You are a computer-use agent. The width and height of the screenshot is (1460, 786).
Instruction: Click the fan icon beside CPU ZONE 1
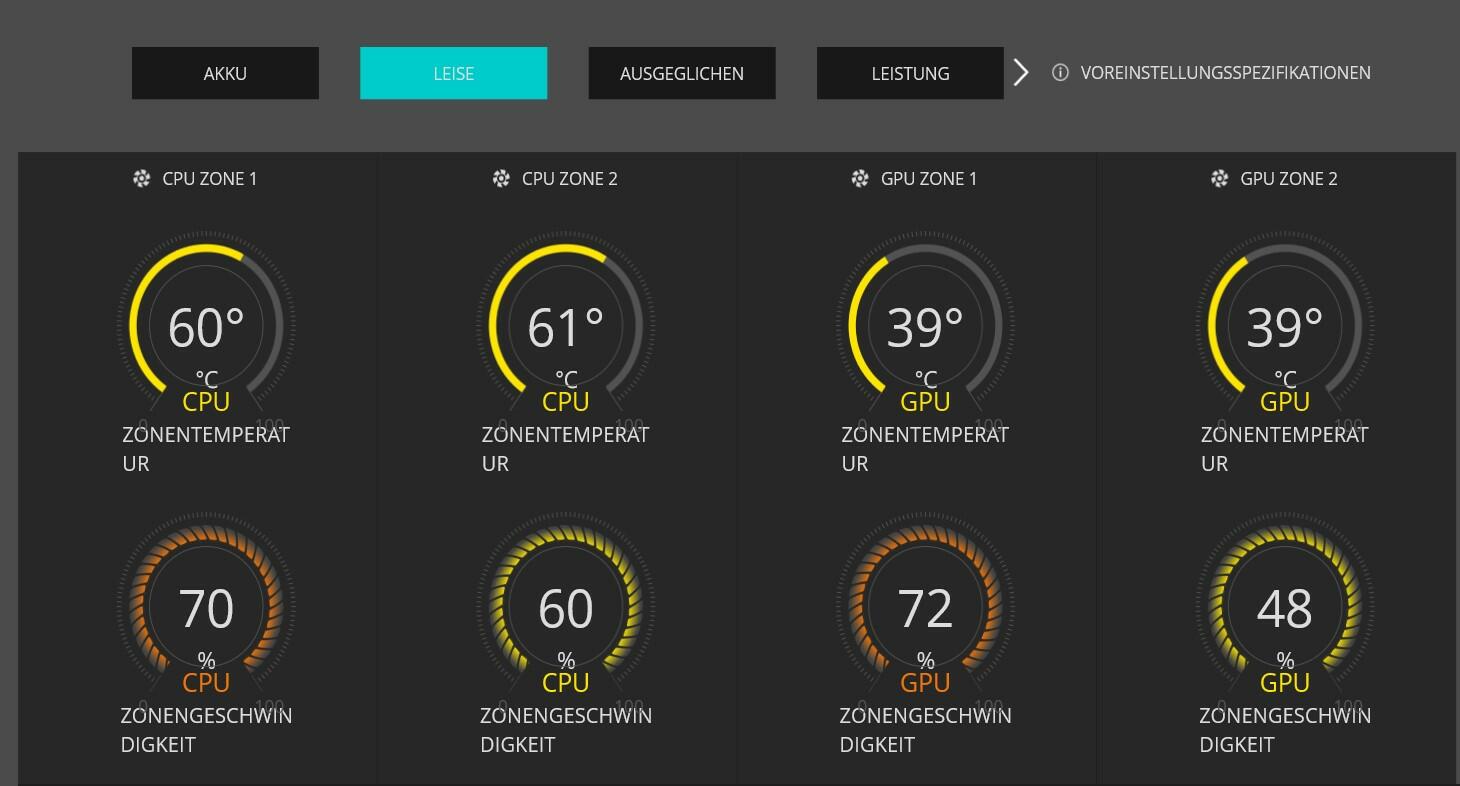click(142, 179)
